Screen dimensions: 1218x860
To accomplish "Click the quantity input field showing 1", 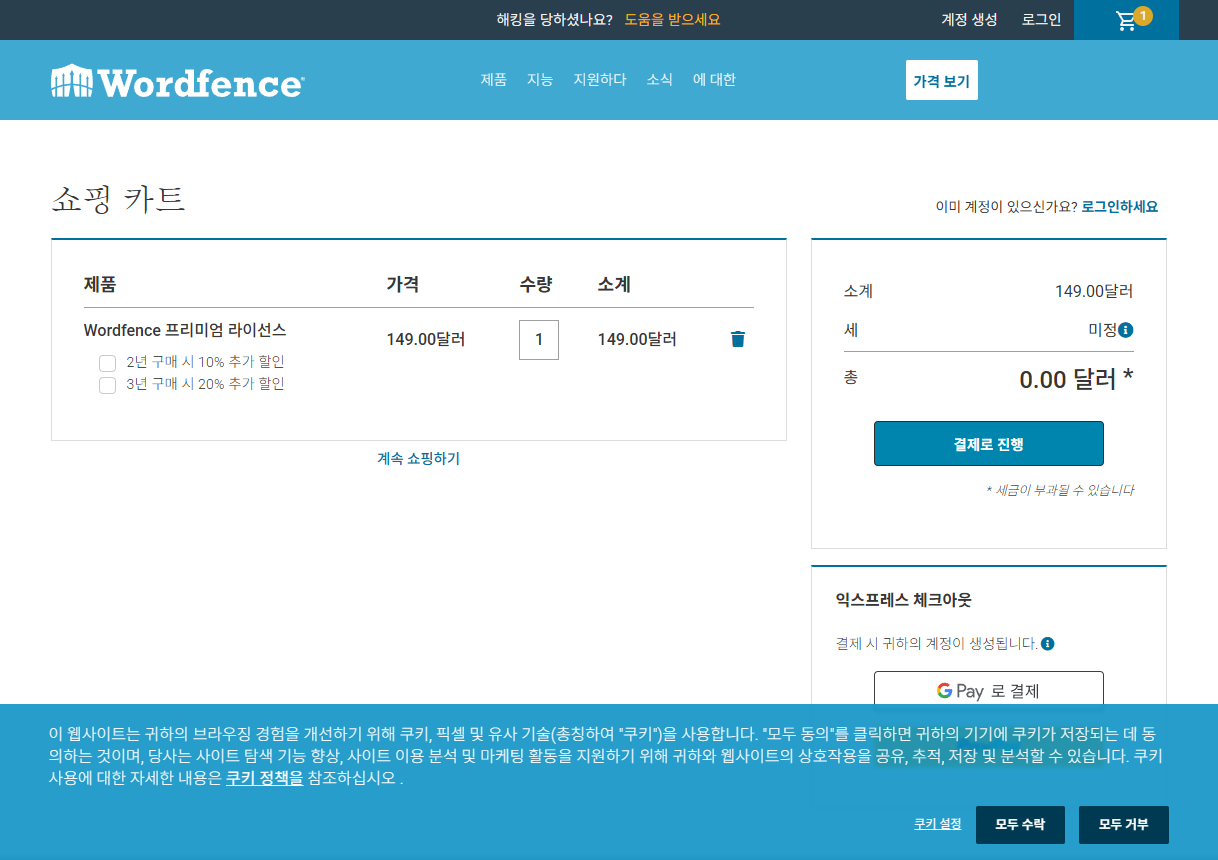I will coord(539,340).
